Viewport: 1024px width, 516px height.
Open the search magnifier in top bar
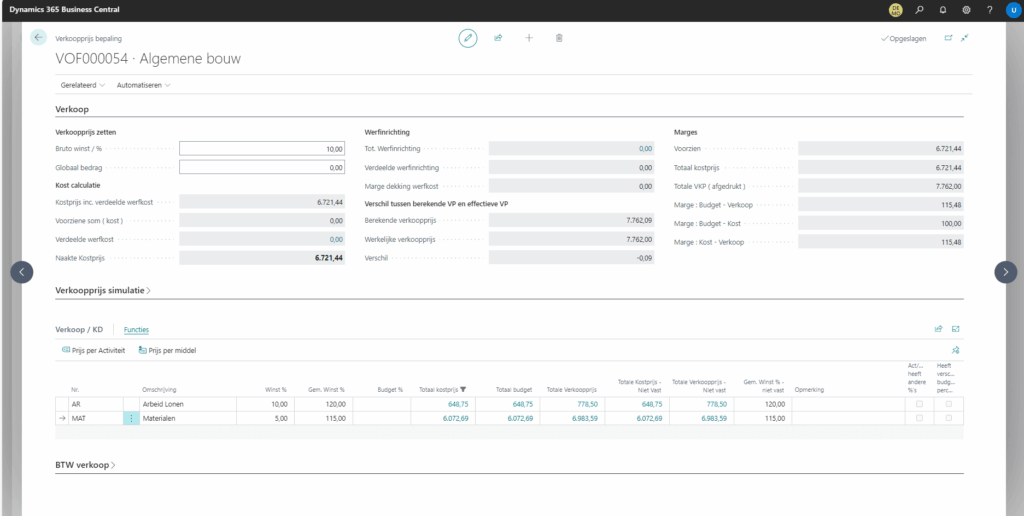click(919, 9)
